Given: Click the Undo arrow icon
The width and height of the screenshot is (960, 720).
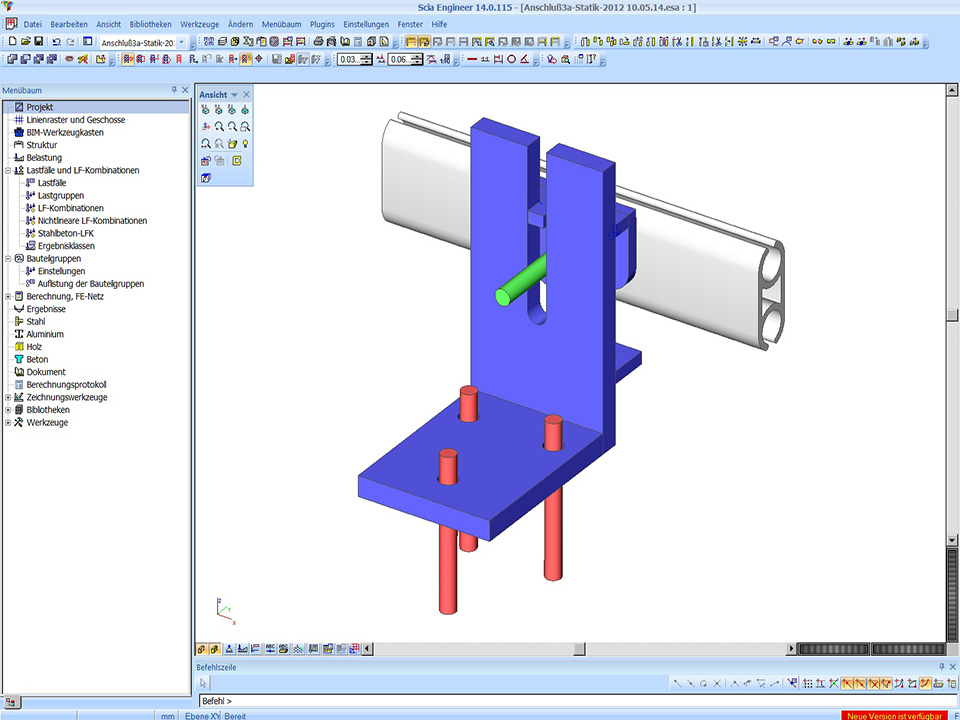Looking at the screenshot, I should click(x=56, y=42).
